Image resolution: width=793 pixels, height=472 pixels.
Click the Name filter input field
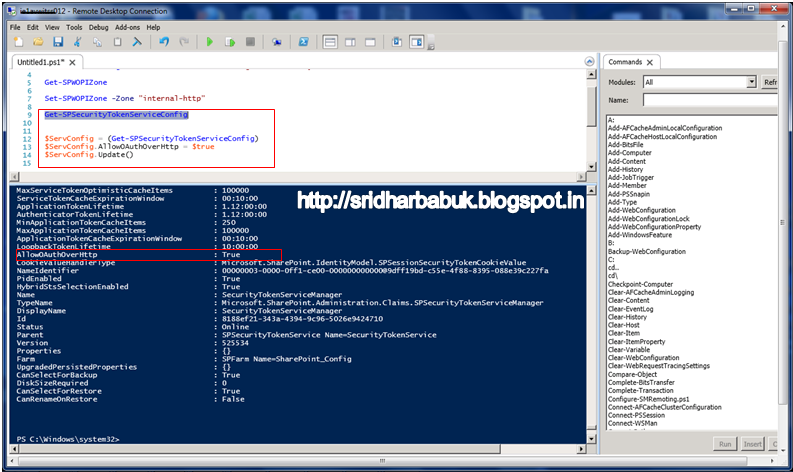[x=710, y=100]
